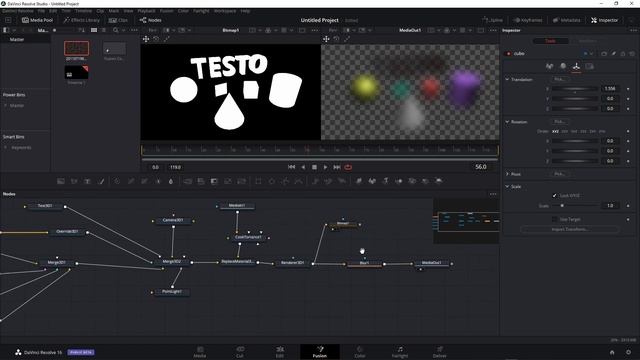
Task: Enable the Use Target checkbox
Action: 554,219
